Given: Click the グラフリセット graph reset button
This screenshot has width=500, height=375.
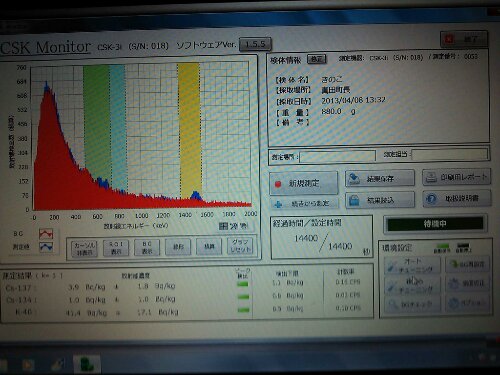Looking at the screenshot, I should click(240, 246).
